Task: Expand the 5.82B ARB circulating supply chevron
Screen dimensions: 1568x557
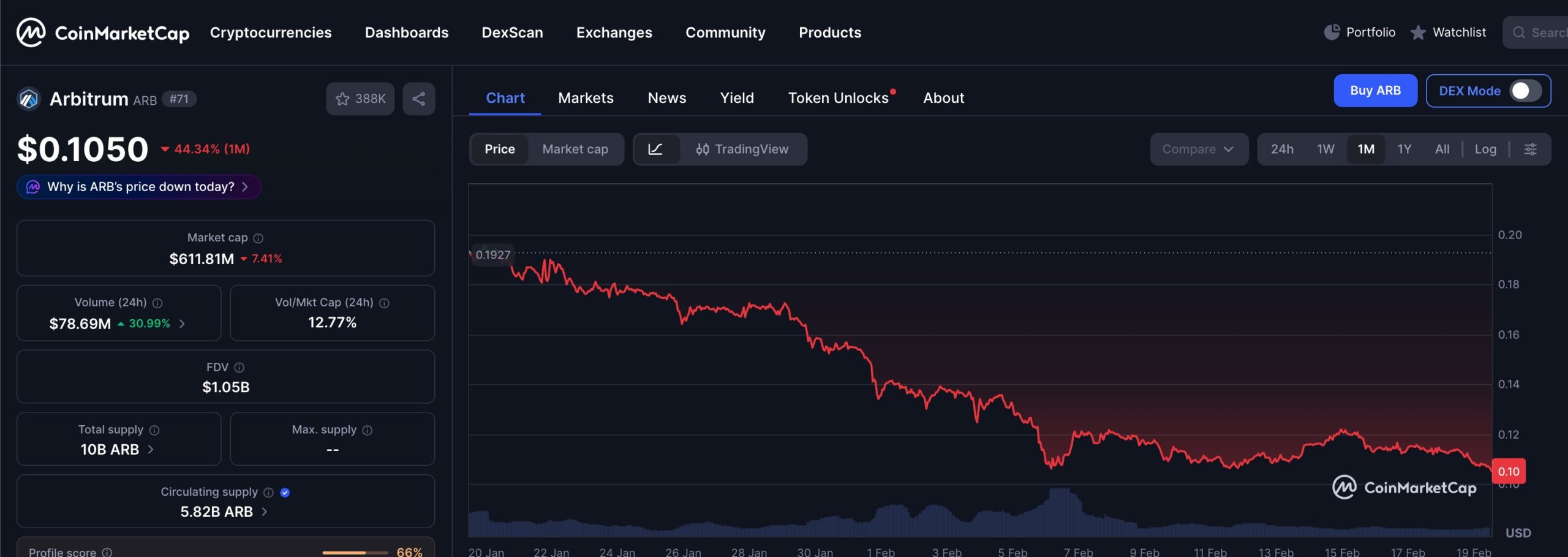Action: [x=264, y=511]
